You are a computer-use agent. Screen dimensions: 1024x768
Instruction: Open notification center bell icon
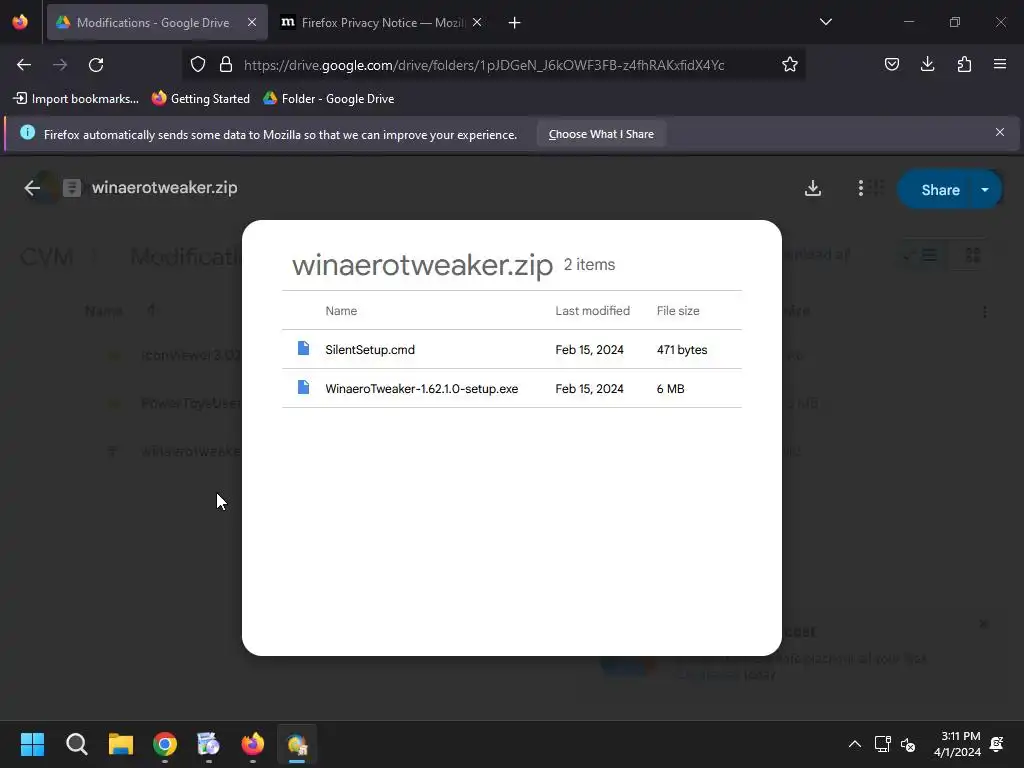tap(997, 744)
